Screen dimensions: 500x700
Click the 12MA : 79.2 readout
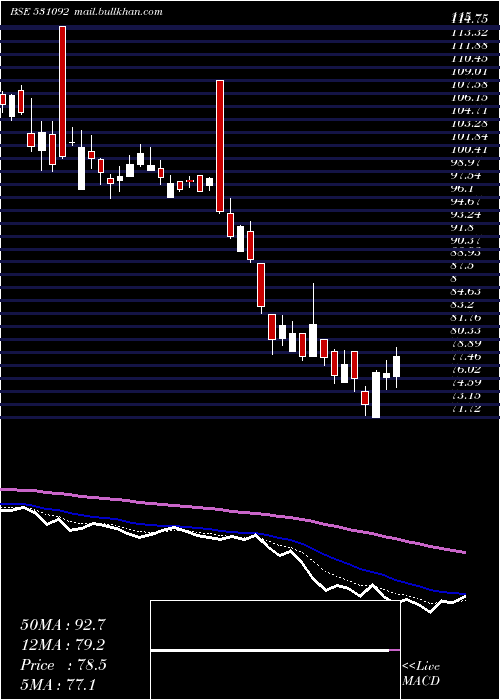pyautogui.click(x=63, y=645)
